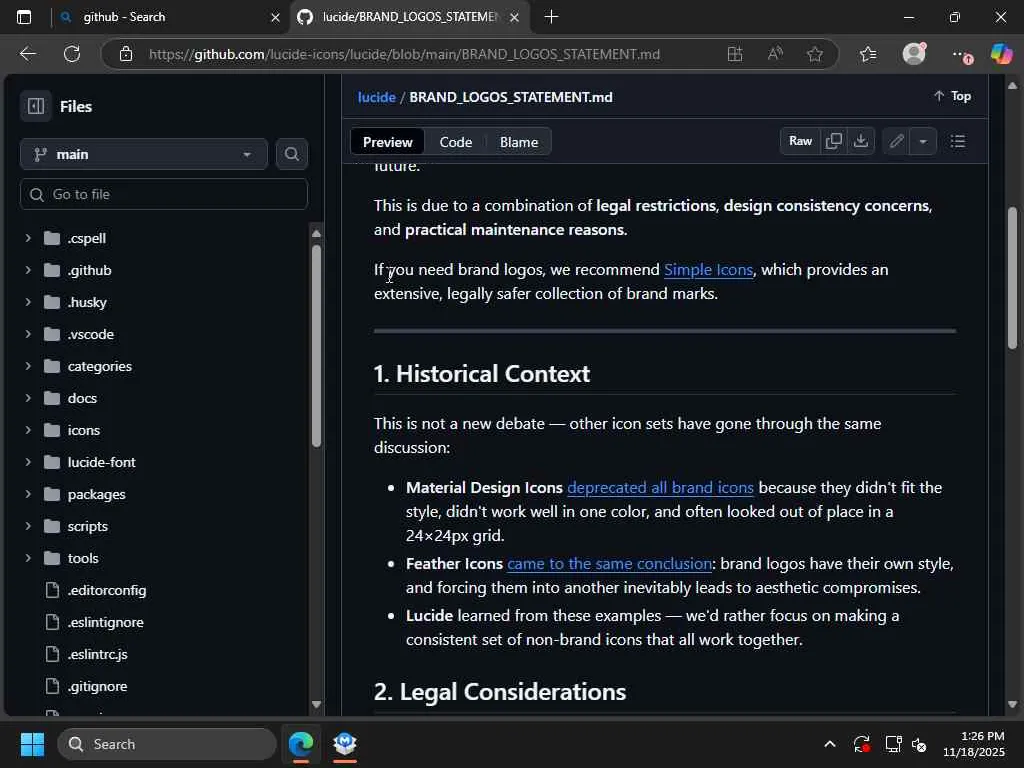The height and width of the screenshot is (768, 1024).
Task: Open the Simple Icons link
Action: (x=708, y=270)
